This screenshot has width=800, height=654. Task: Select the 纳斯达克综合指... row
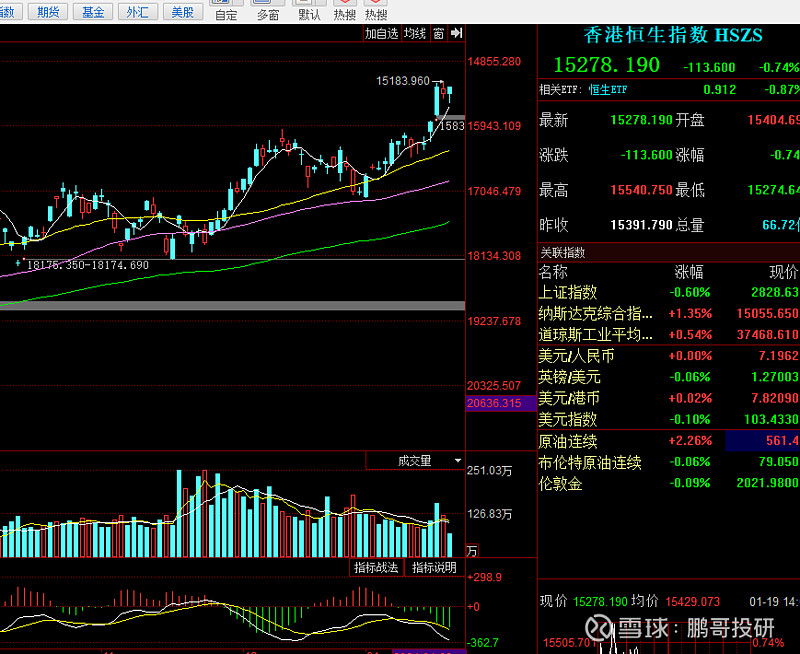pos(668,313)
